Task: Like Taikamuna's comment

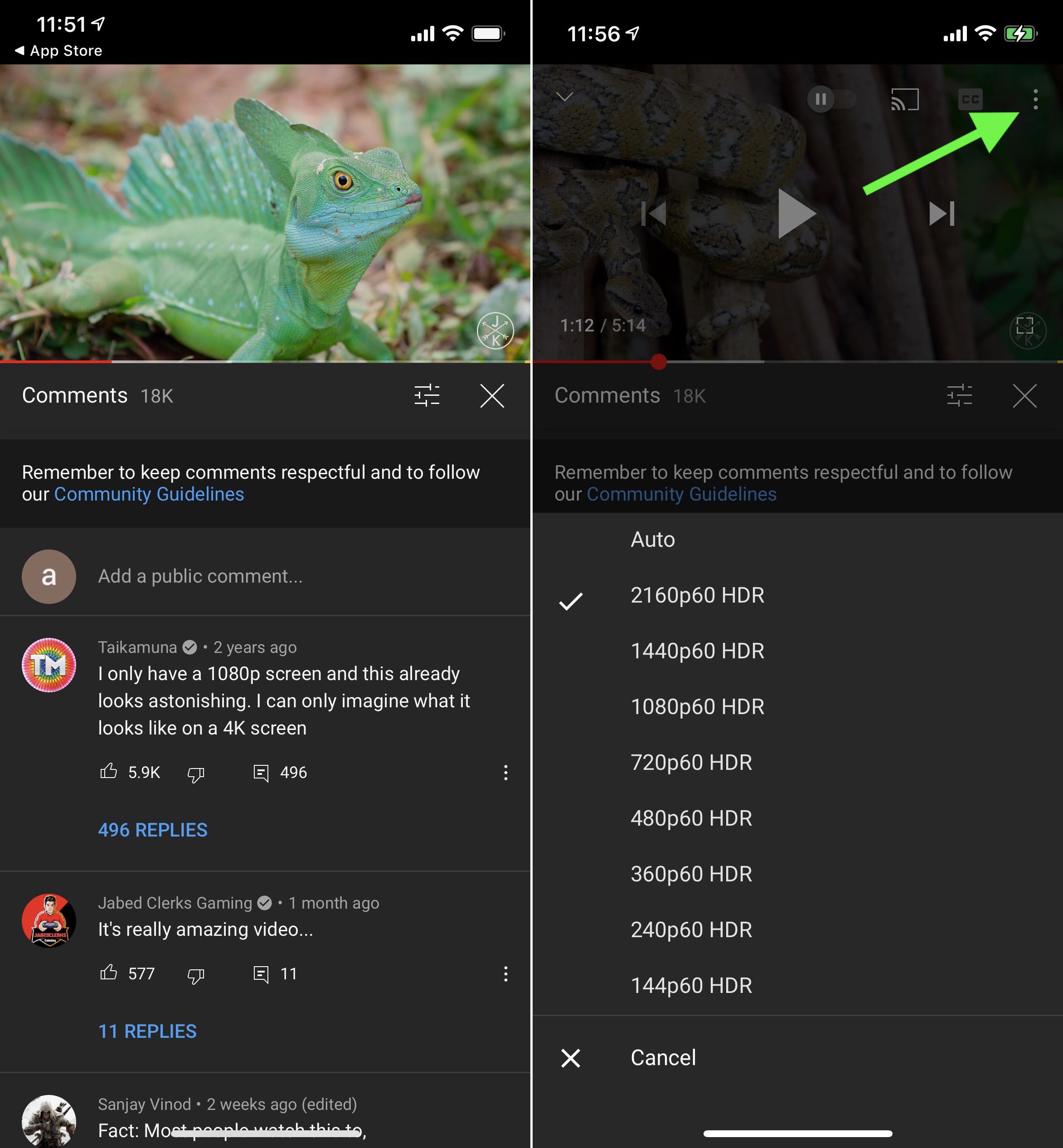Action: click(x=109, y=772)
